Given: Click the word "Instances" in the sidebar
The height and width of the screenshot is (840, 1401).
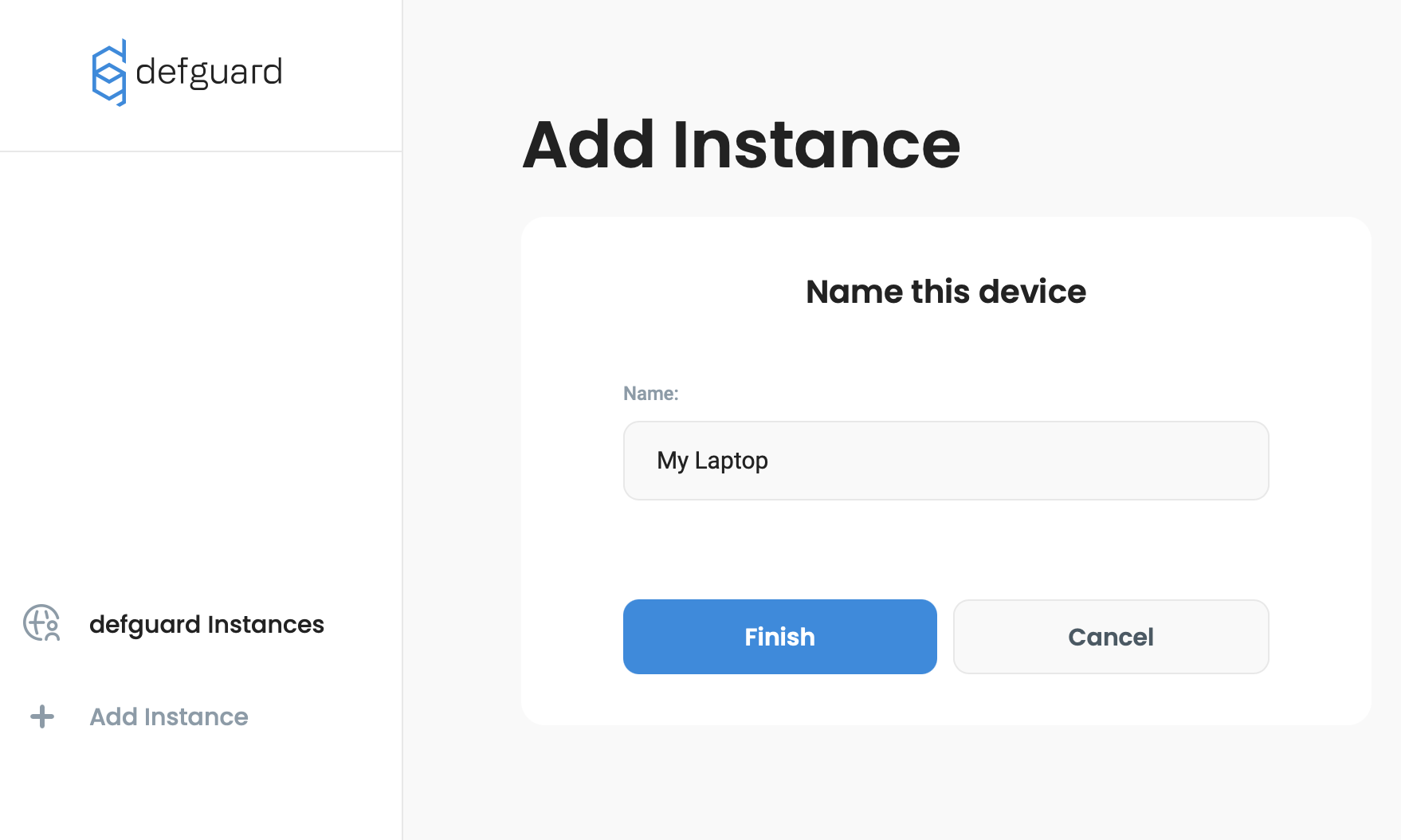Looking at the screenshot, I should click(265, 624).
